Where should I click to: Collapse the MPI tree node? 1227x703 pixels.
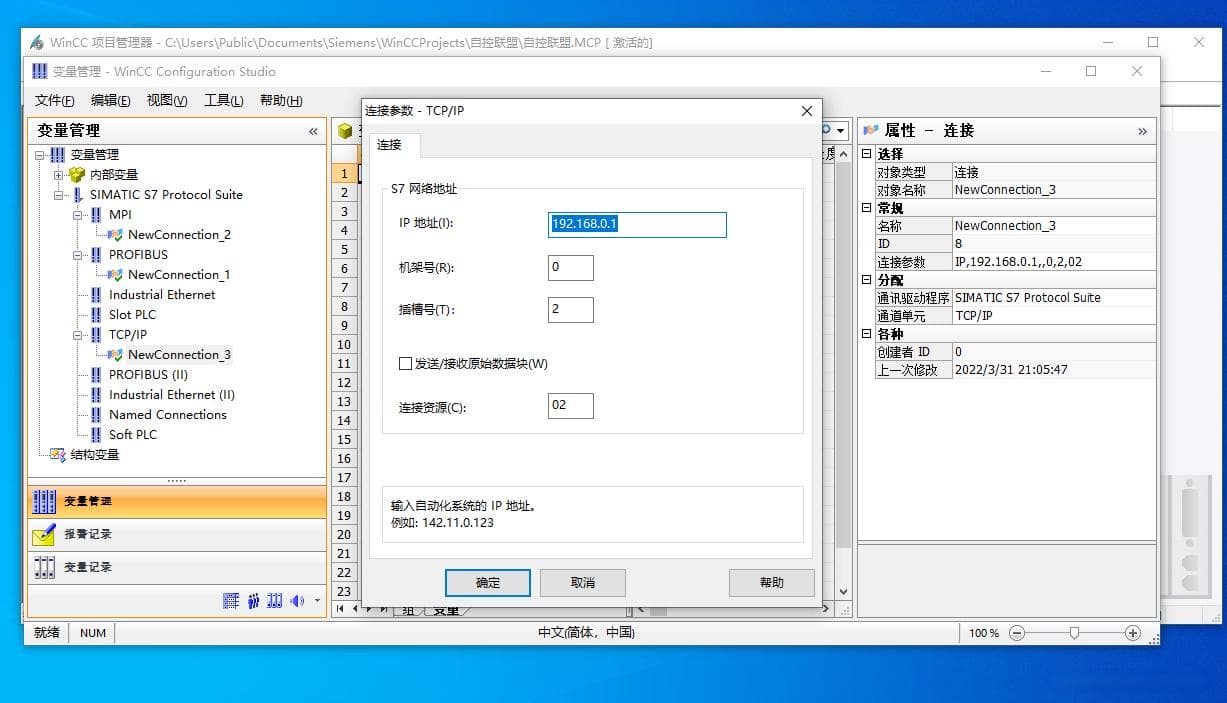click(78, 214)
